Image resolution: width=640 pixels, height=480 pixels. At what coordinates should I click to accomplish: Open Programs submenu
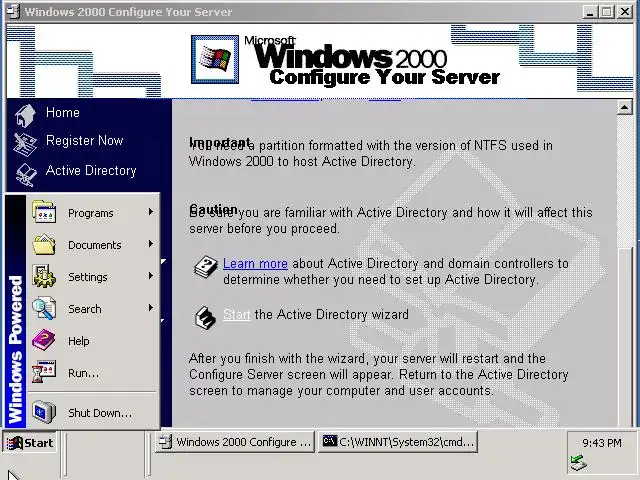(x=93, y=213)
